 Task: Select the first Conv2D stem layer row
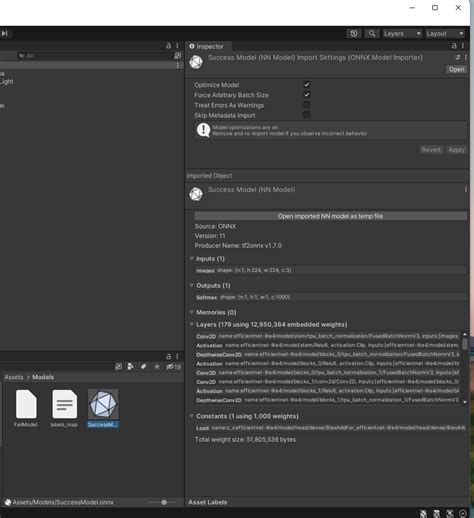(x=327, y=336)
